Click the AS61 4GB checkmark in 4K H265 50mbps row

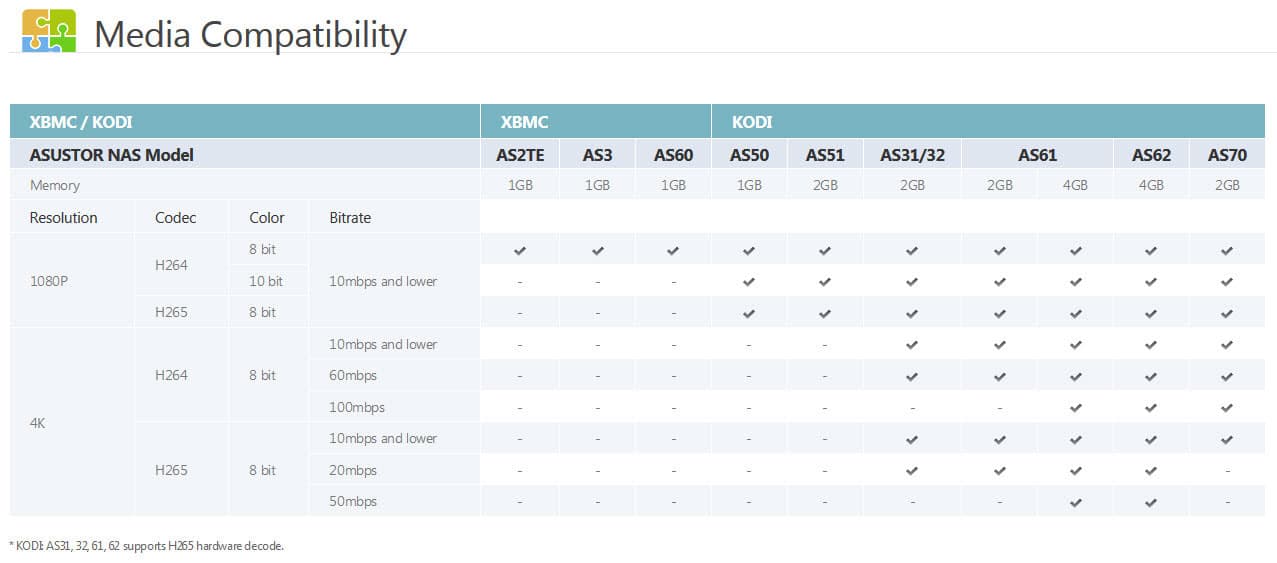[1075, 502]
